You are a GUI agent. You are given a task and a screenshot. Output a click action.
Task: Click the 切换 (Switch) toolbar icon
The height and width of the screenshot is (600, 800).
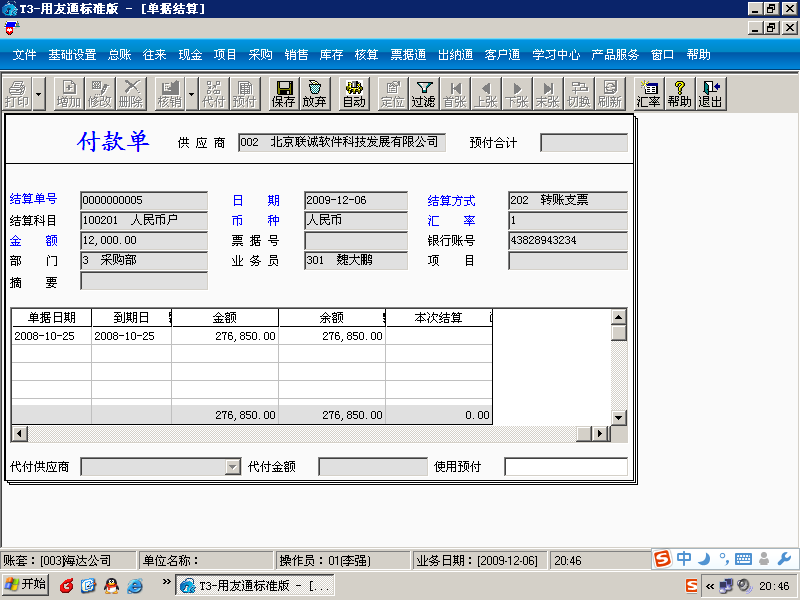click(x=579, y=93)
